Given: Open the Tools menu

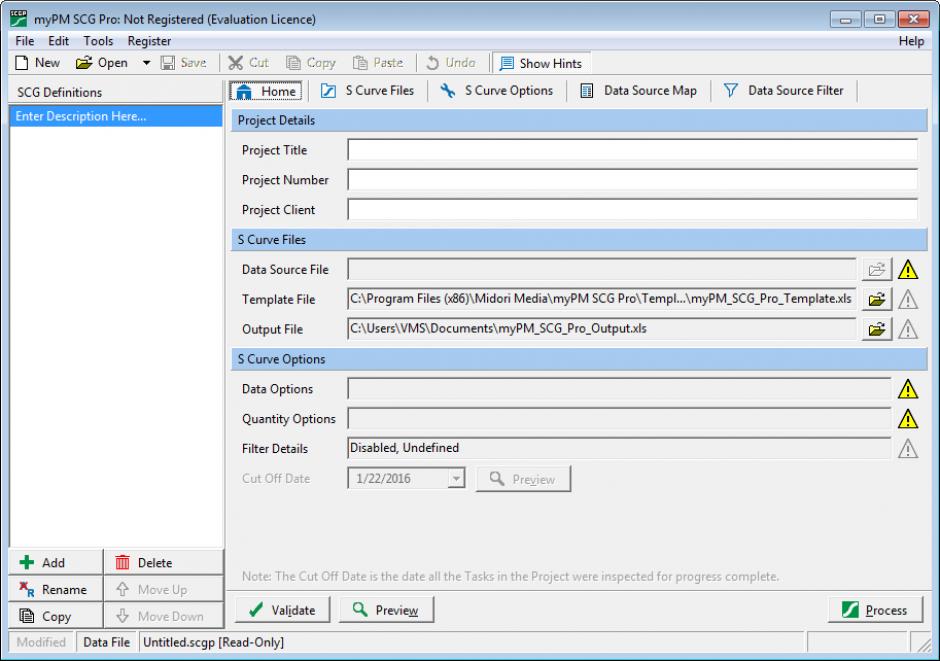Looking at the screenshot, I should (x=98, y=41).
